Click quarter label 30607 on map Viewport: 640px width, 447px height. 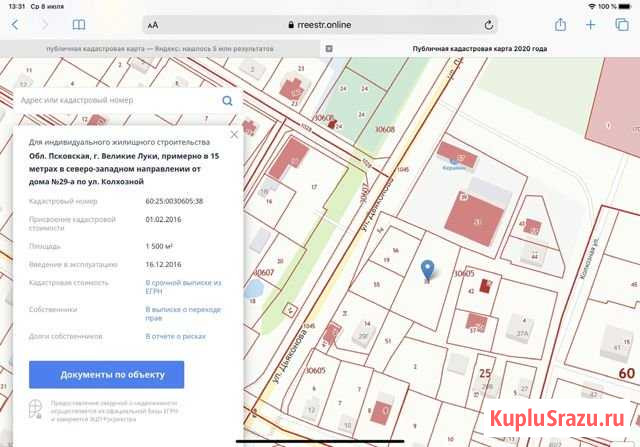(264, 272)
